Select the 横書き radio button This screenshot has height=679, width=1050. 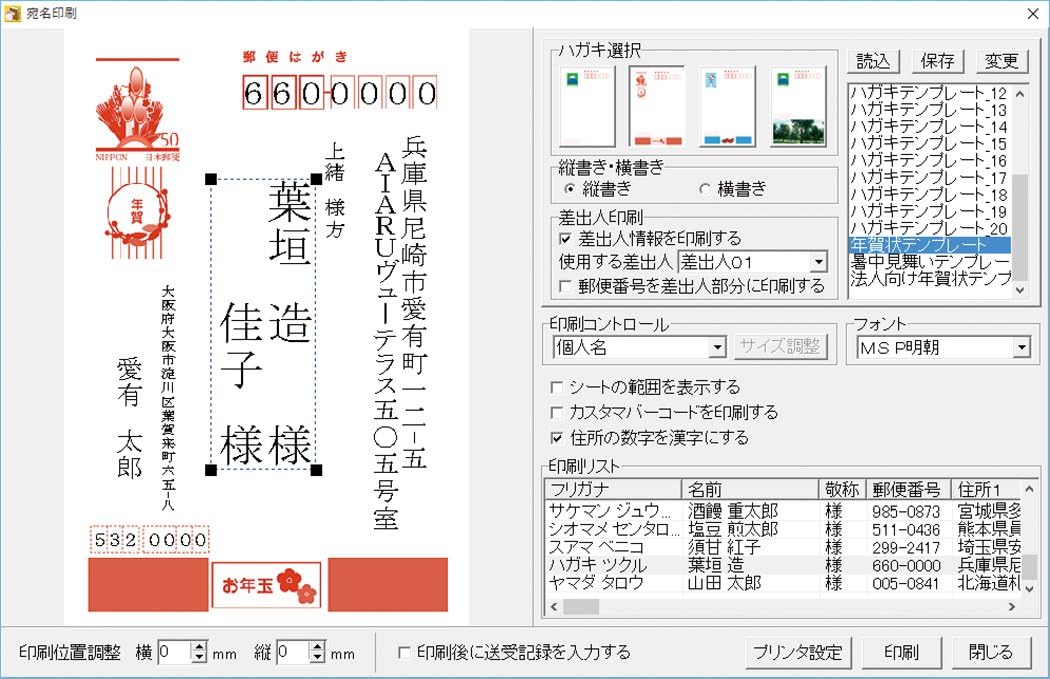705,188
